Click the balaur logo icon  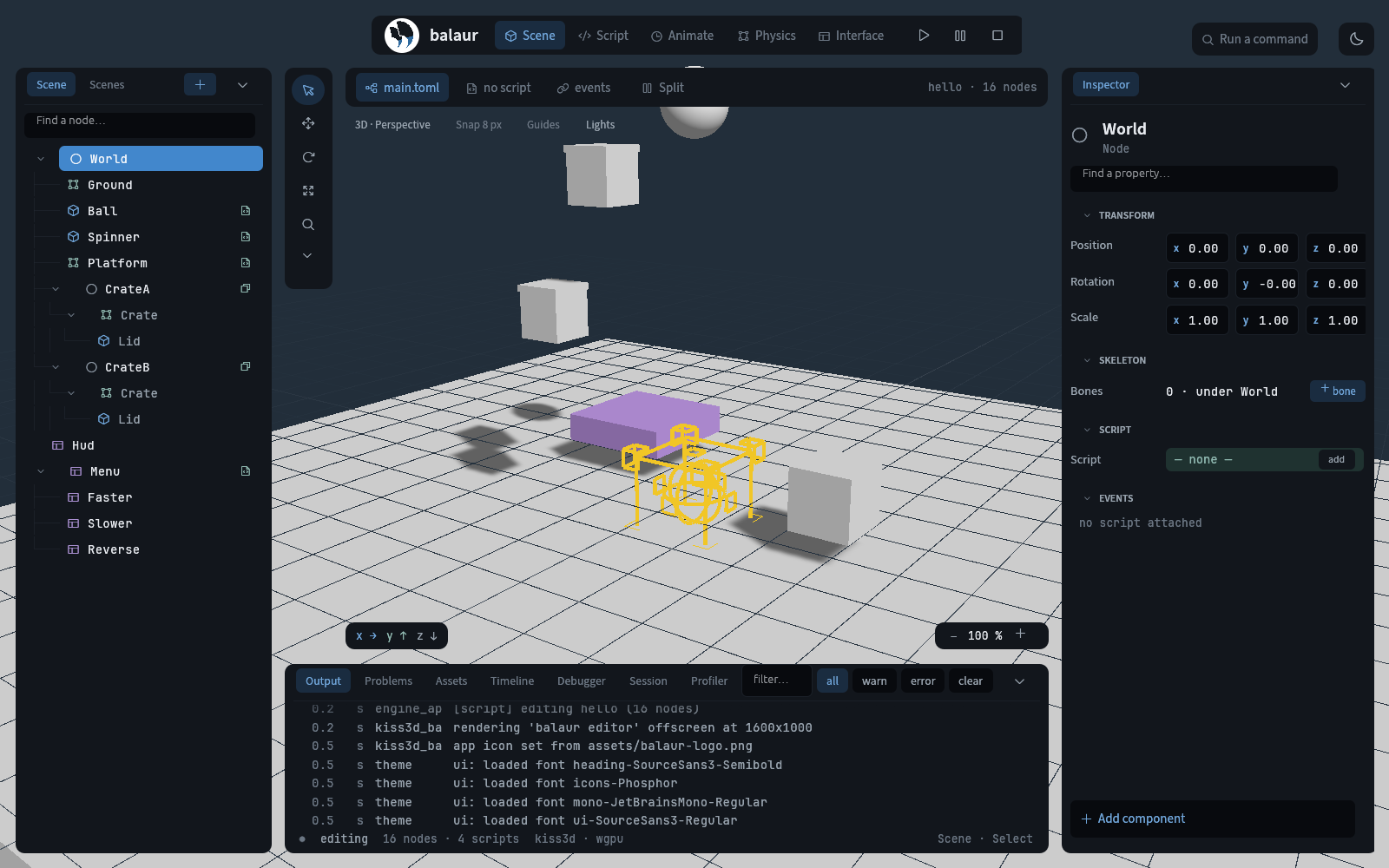point(402,36)
